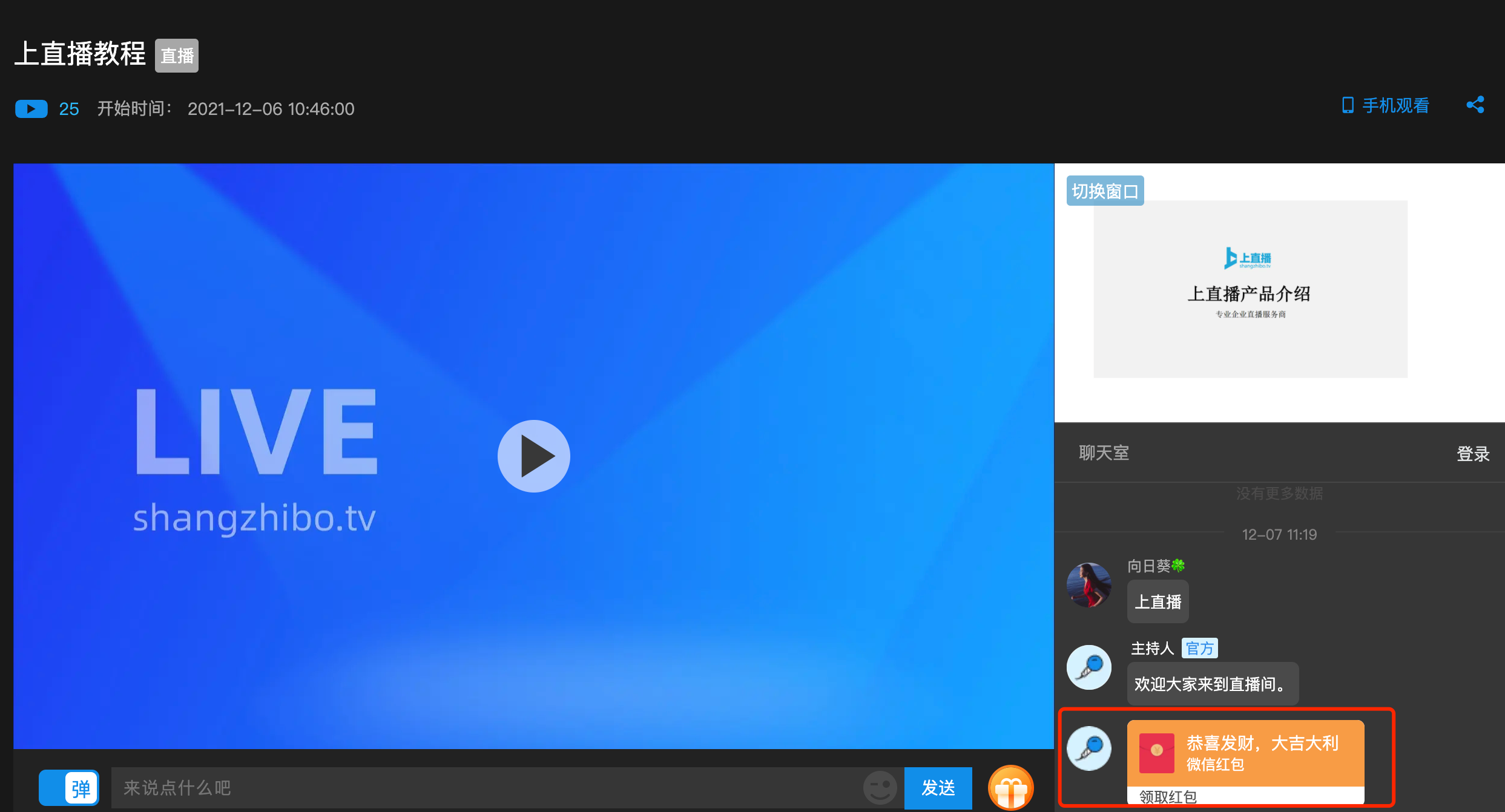The image size is (1505, 812).
Task: Click the 向日葵 username in chat
Action: (x=1156, y=566)
